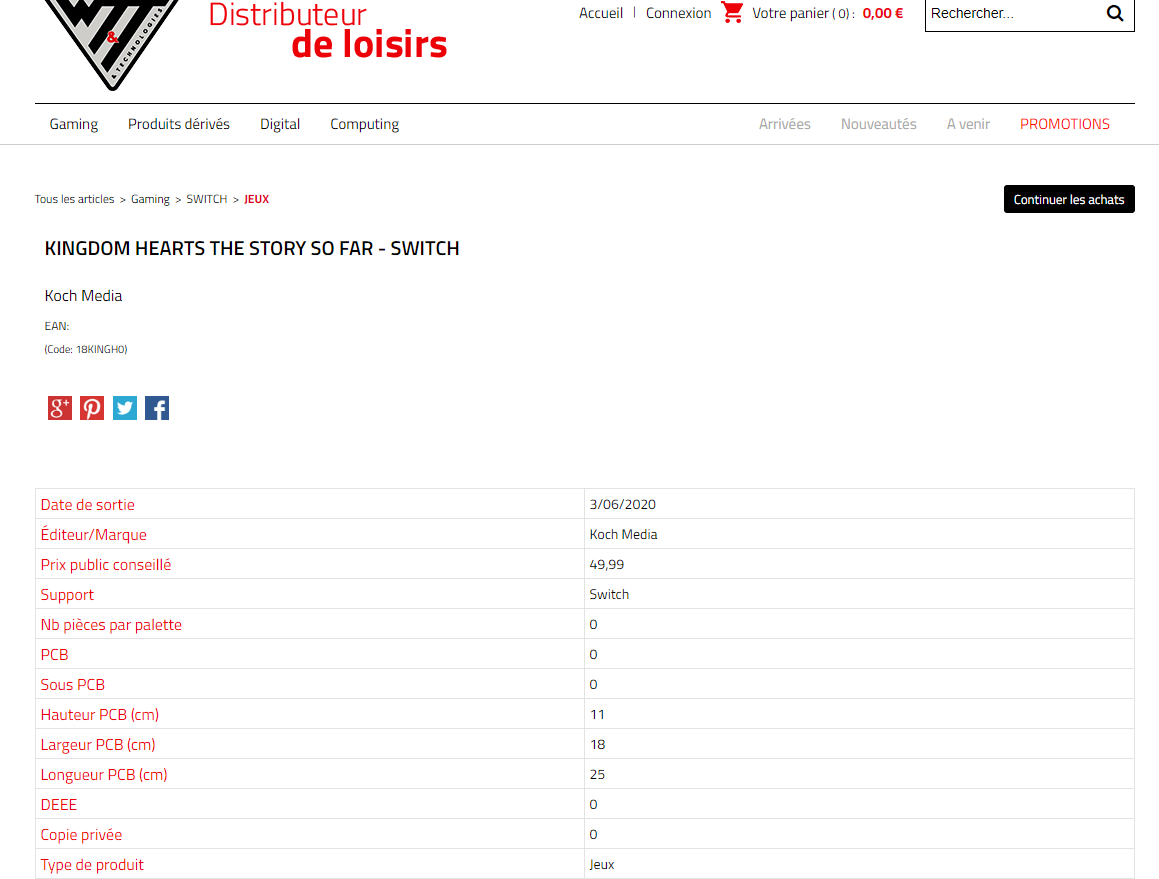Click the Prix public conseillé label

[106, 565]
